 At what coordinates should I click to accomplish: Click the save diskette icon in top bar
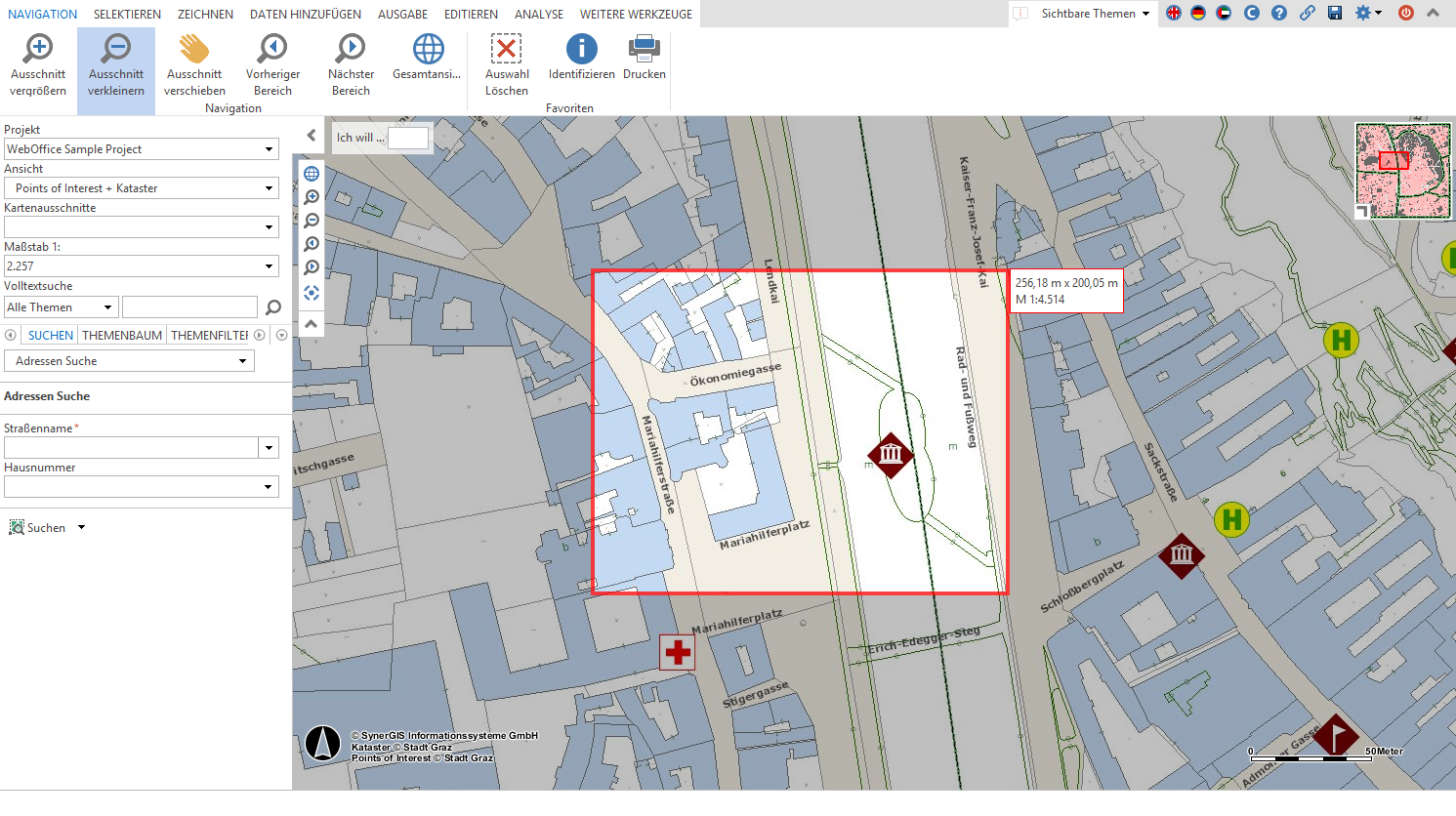[1335, 14]
